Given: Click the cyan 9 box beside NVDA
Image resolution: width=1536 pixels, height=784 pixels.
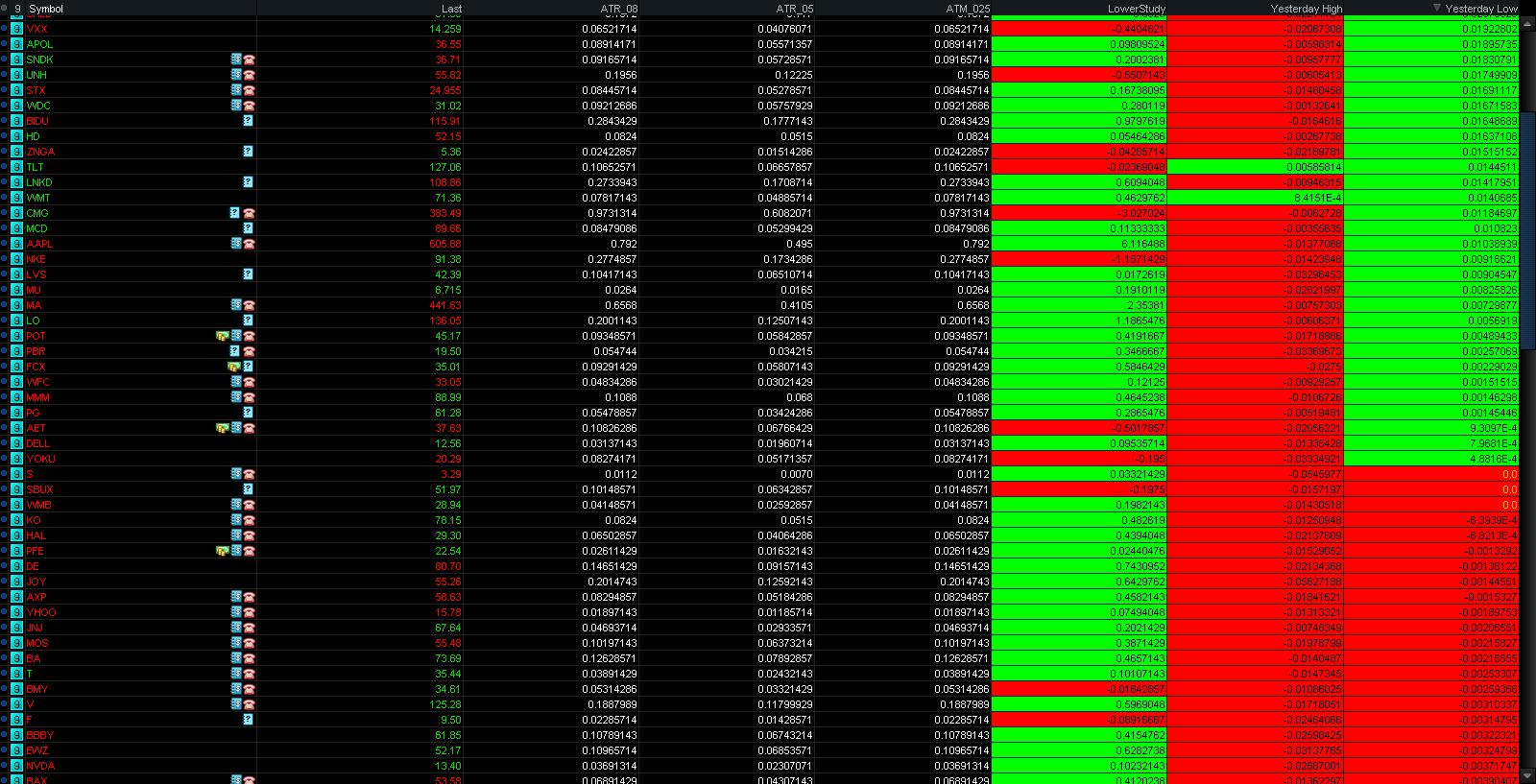Looking at the screenshot, I should click(x=16, y=766).
